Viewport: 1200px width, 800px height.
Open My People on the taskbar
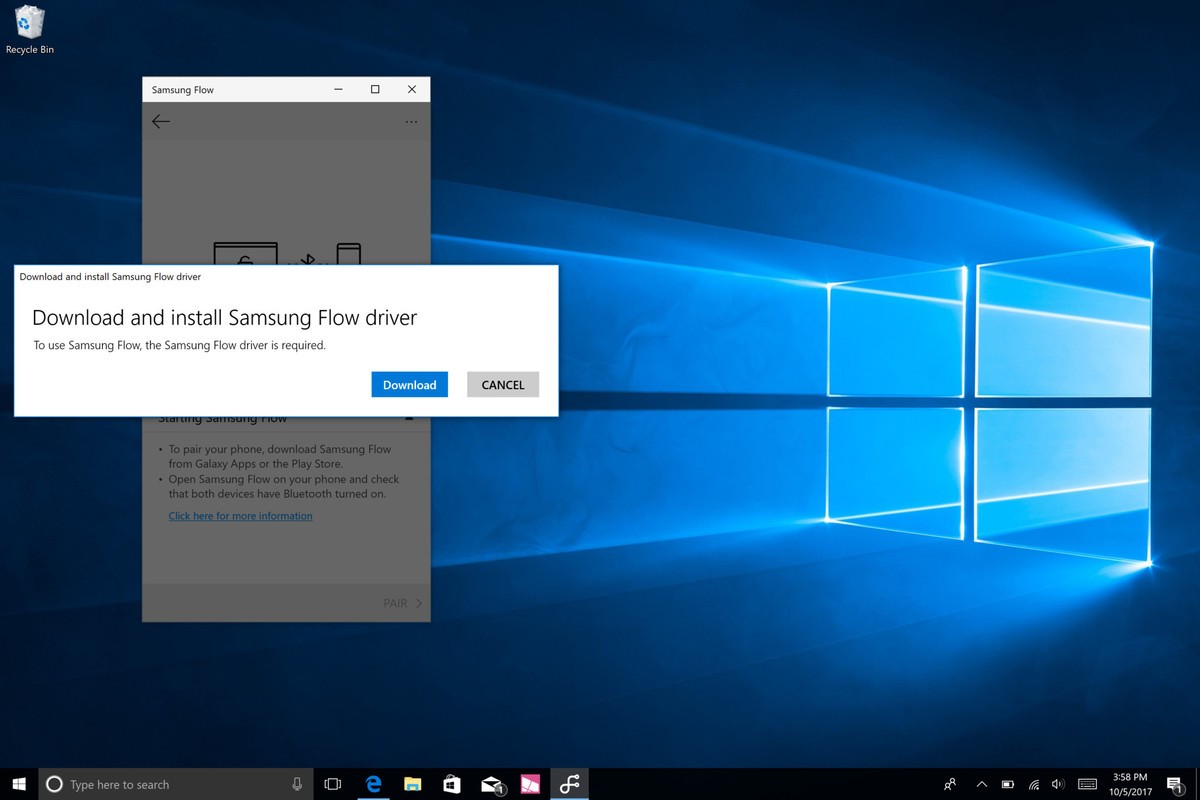(x=950, y=784)
